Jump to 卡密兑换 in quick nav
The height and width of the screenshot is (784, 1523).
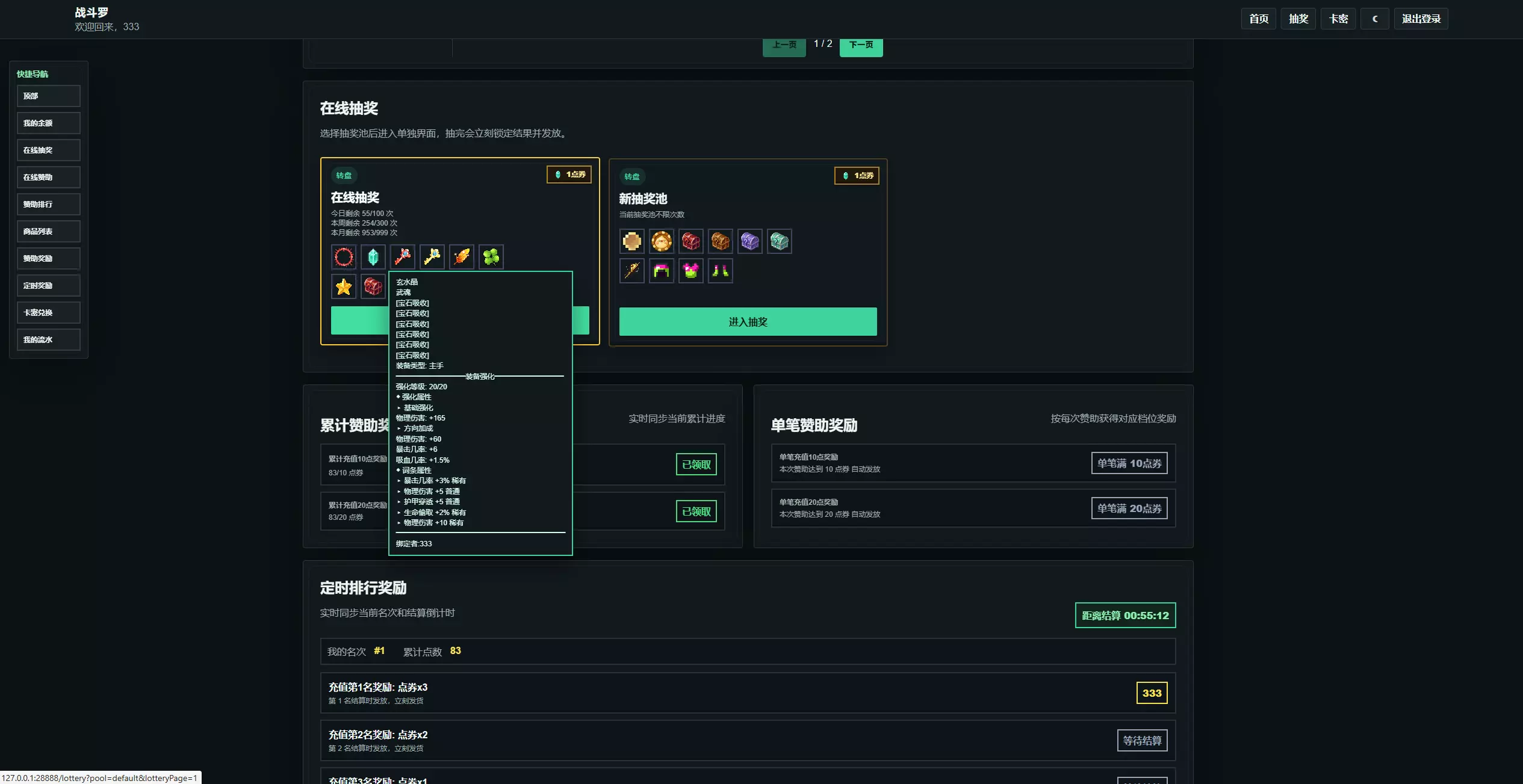(49, 312)
